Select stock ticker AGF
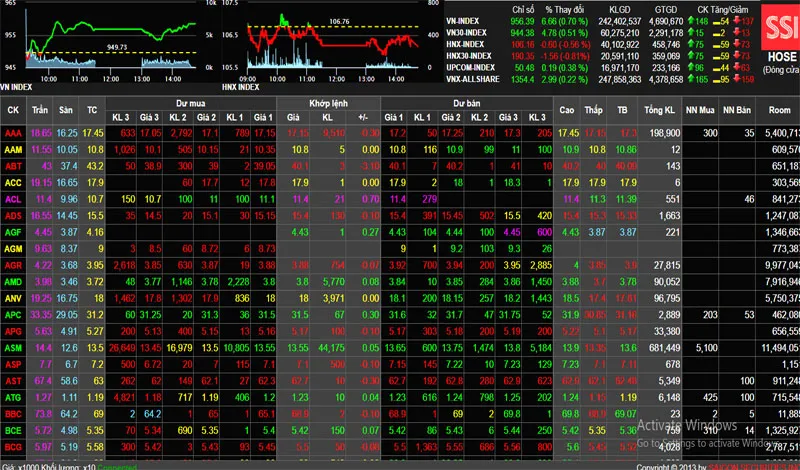This screenshot has width=800, height=470. click(13, 232)
